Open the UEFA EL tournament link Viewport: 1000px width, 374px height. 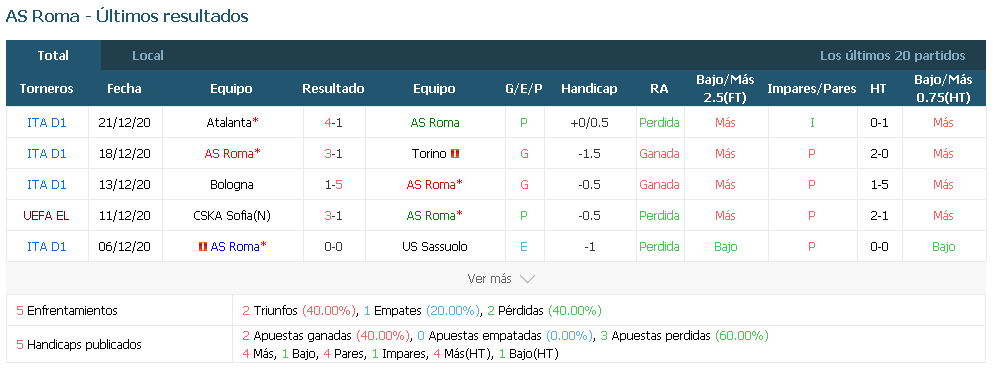coord(47,216)
